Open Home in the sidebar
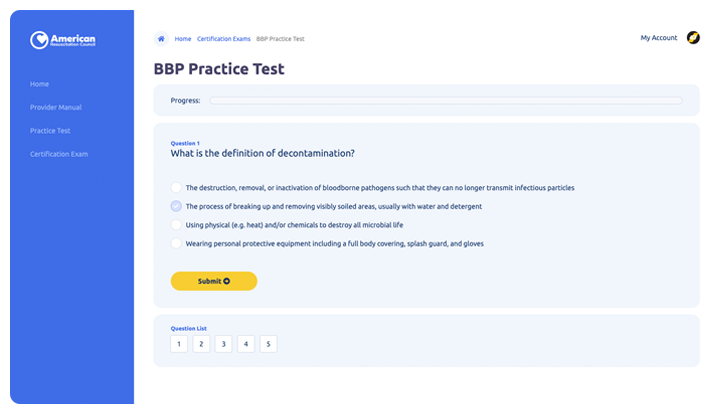727x416 pixels. point(39,84)
